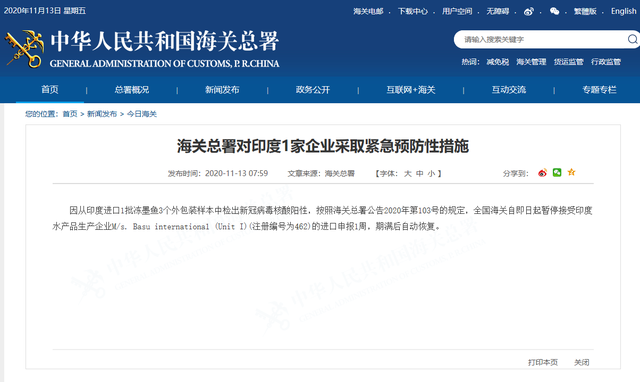Viewport: 640px width, 382px height.
Task: Click 打印本页 to print page
Action: (x=542, y=362)
